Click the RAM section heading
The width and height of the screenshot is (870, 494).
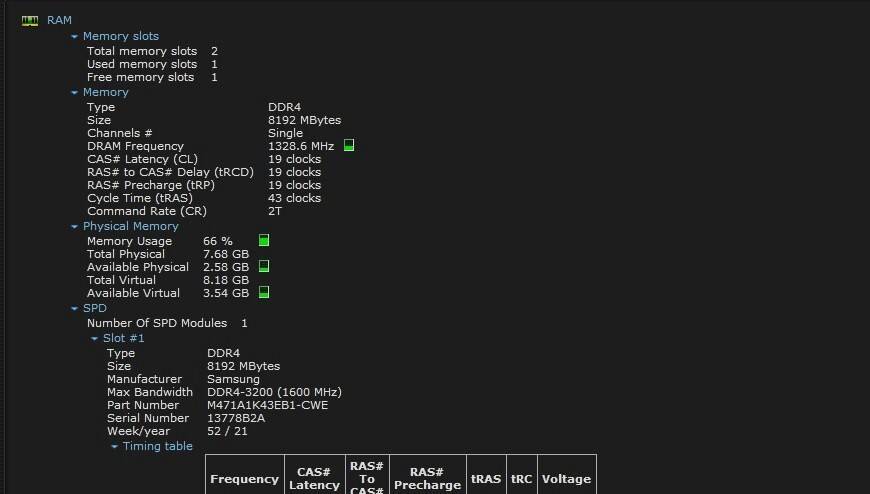(59, 20)
